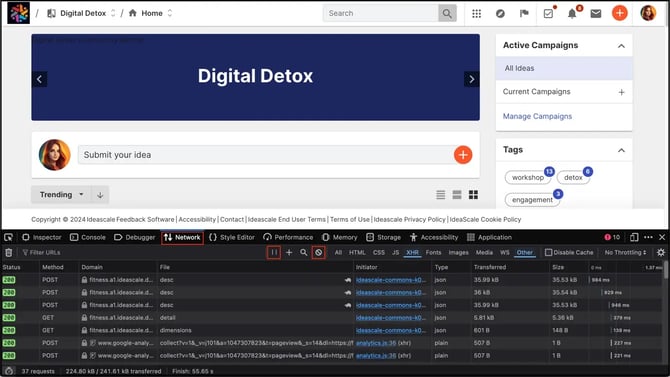Open the Trending sort dropdown
This screenshot has width=670, height=377.
(x=61, y=195)
